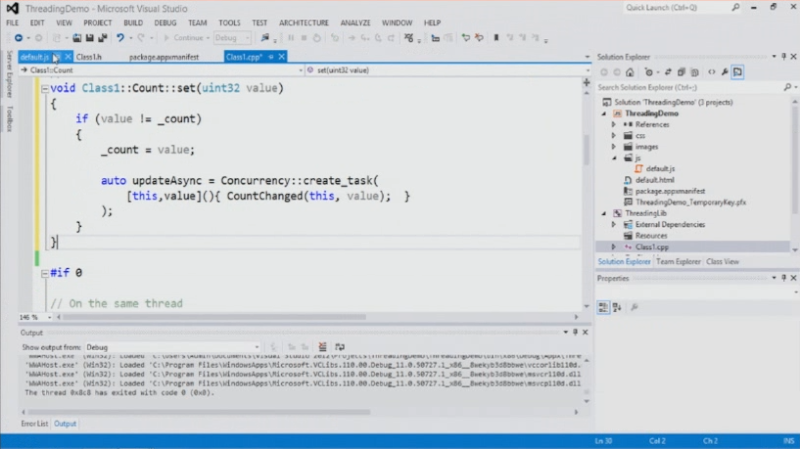Expand External Dependencies node
The height and width of the screenshot is (449, 800).
[614, 224]
